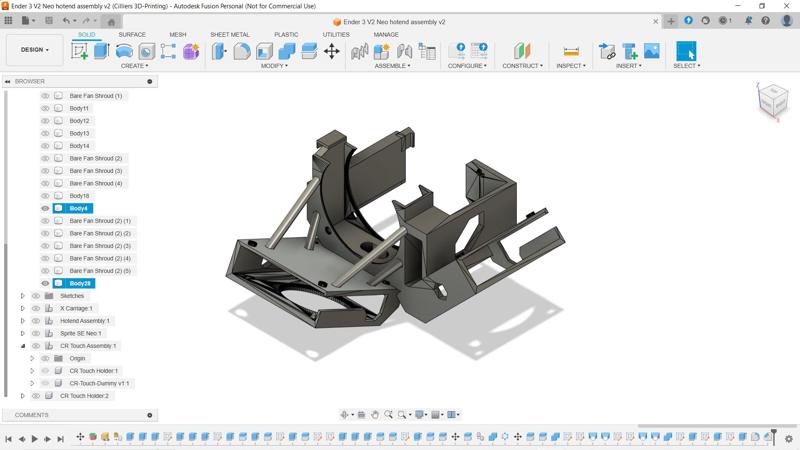The width and height of the screenshot is (800, 450).
Task: Switch to the MESH tab
Action: [178, 34]
